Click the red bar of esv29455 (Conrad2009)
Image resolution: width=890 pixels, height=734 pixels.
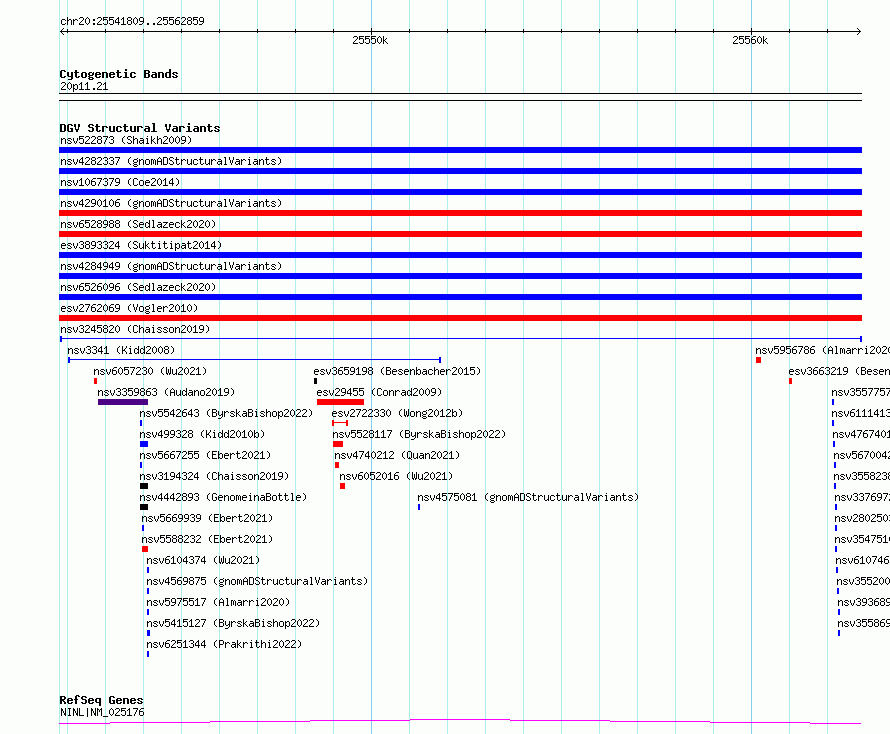point(340,402)
